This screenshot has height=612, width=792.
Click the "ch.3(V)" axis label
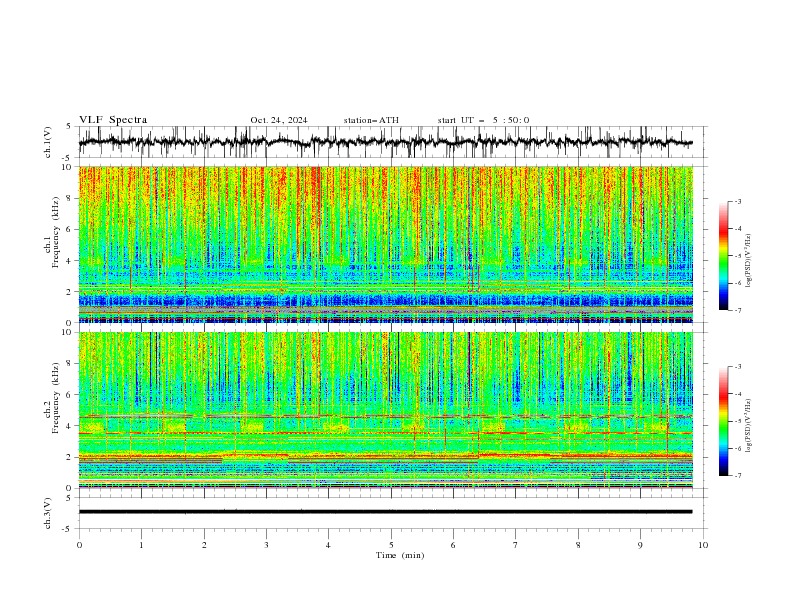[48, 513]
